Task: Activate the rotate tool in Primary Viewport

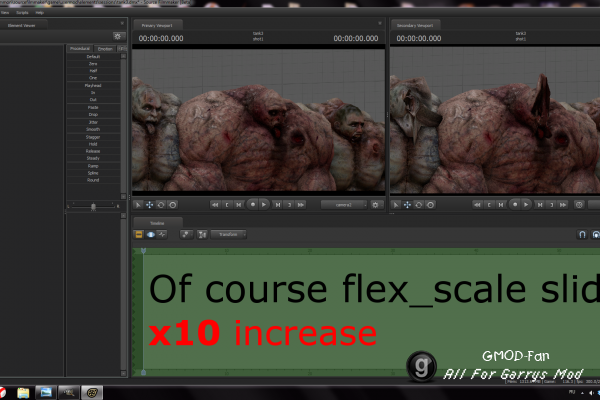Action: pos(161,205)
